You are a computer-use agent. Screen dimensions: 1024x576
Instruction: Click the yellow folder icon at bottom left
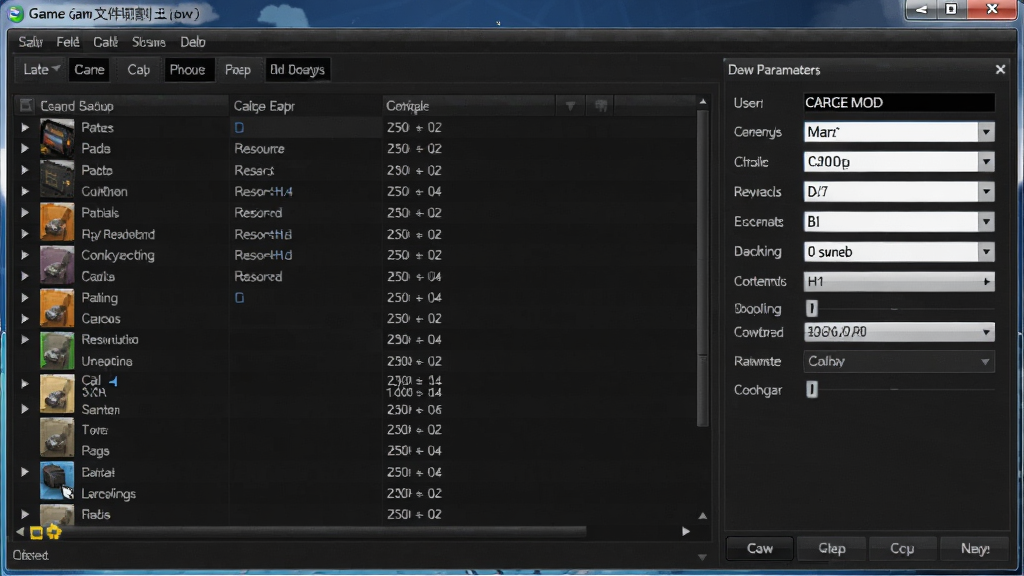37,533
